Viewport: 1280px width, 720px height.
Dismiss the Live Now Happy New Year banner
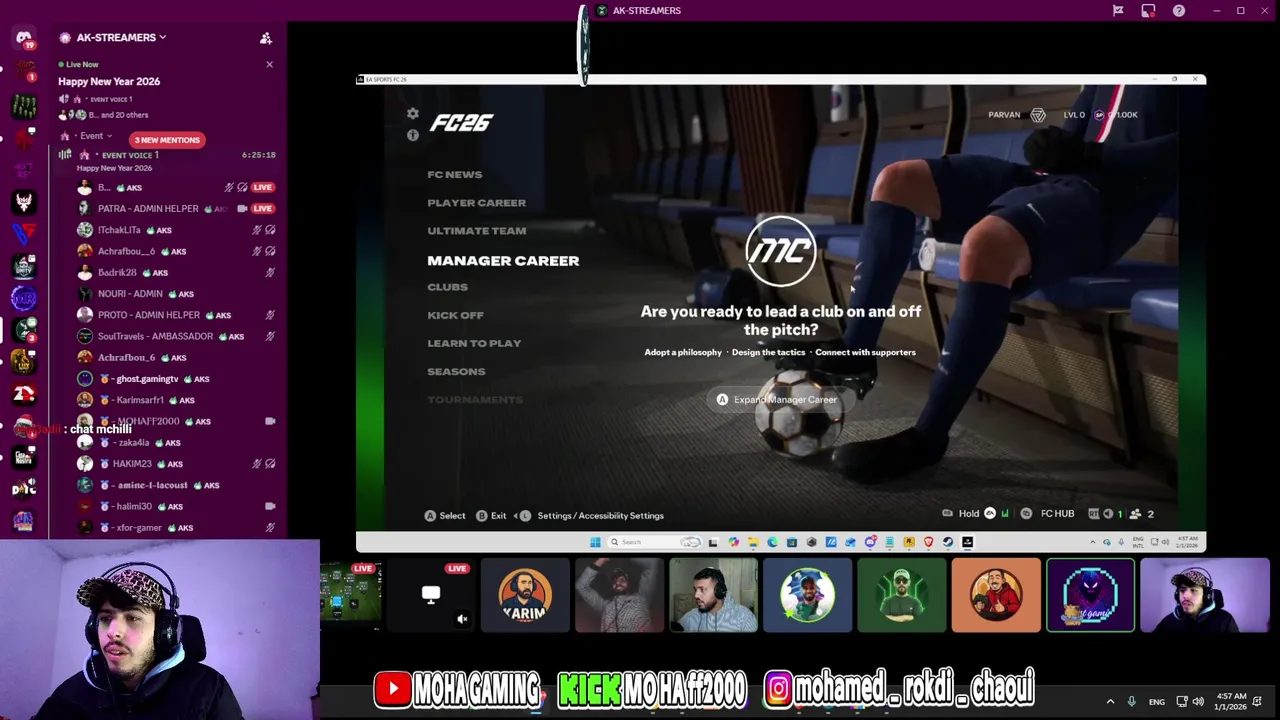click(269, 64)
